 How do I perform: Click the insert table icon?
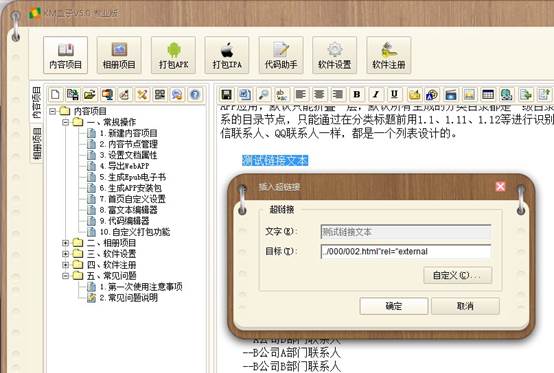[x=488, y=95]
